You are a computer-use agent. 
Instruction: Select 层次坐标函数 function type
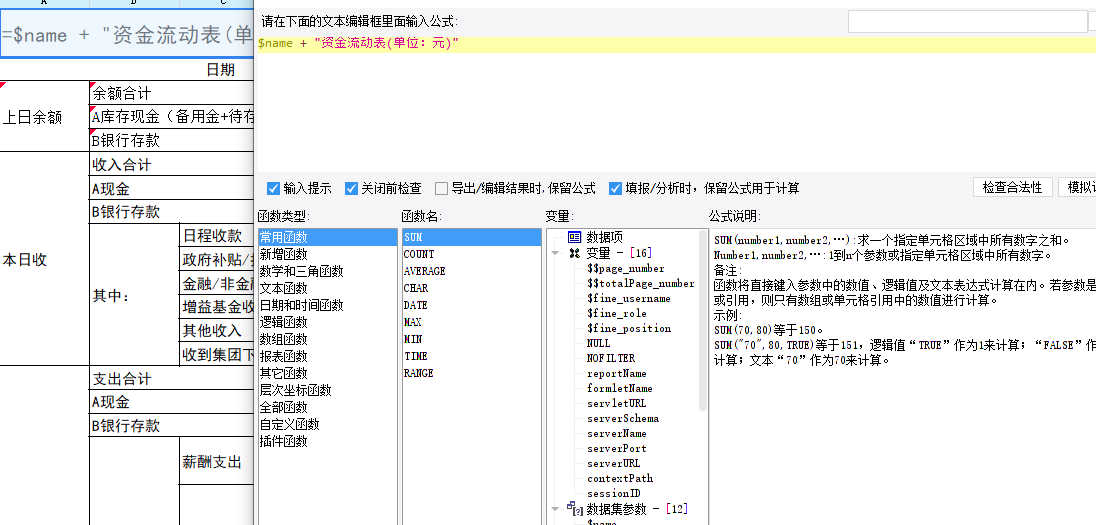pyautogui.click(x=328, y=390)
